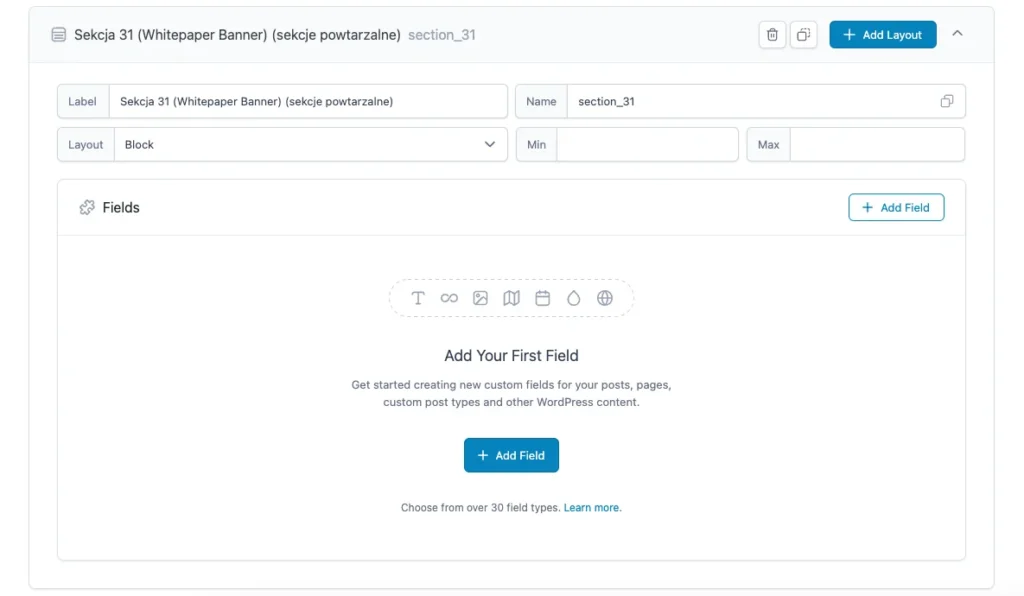Click the puzzle piece Fields icon

(x=87, y=208)
